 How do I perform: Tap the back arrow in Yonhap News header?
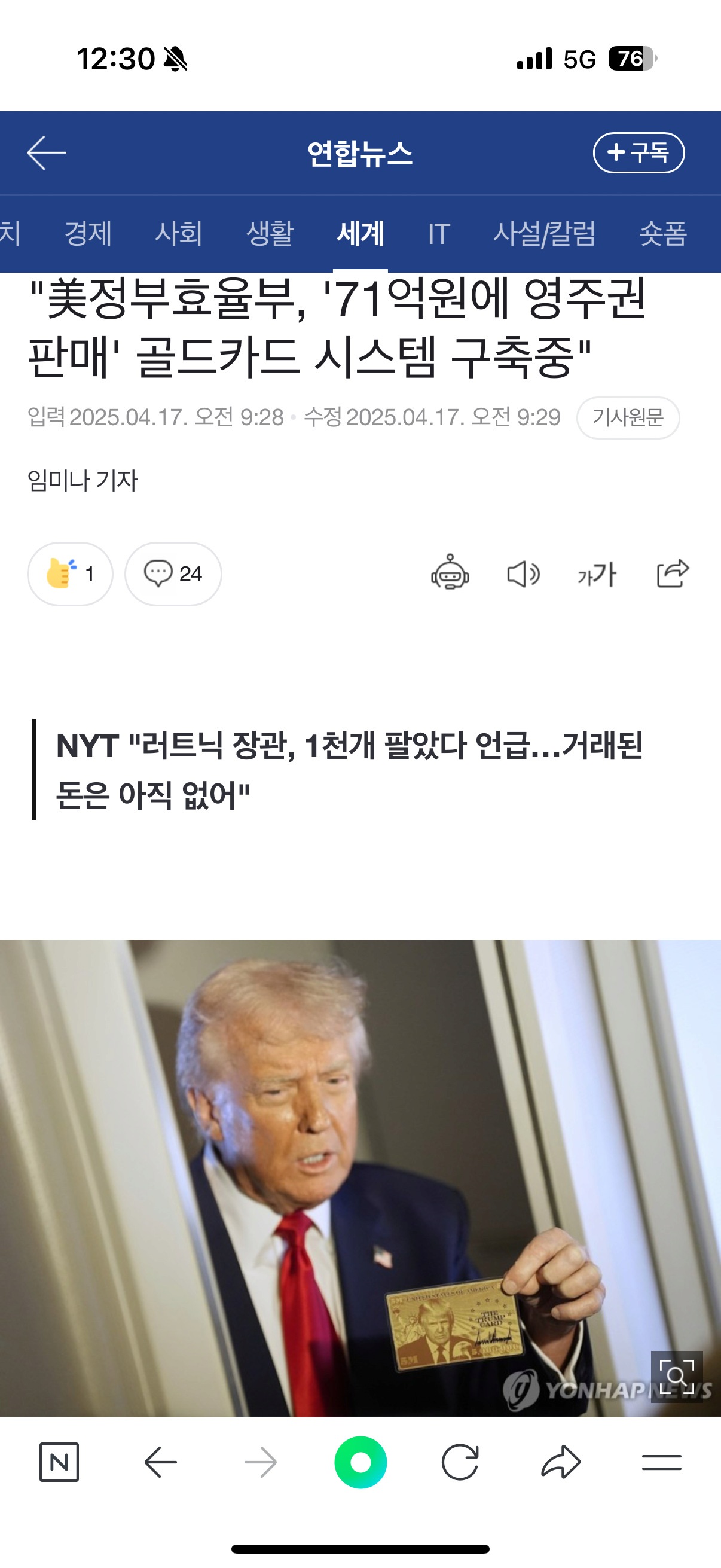47,152
